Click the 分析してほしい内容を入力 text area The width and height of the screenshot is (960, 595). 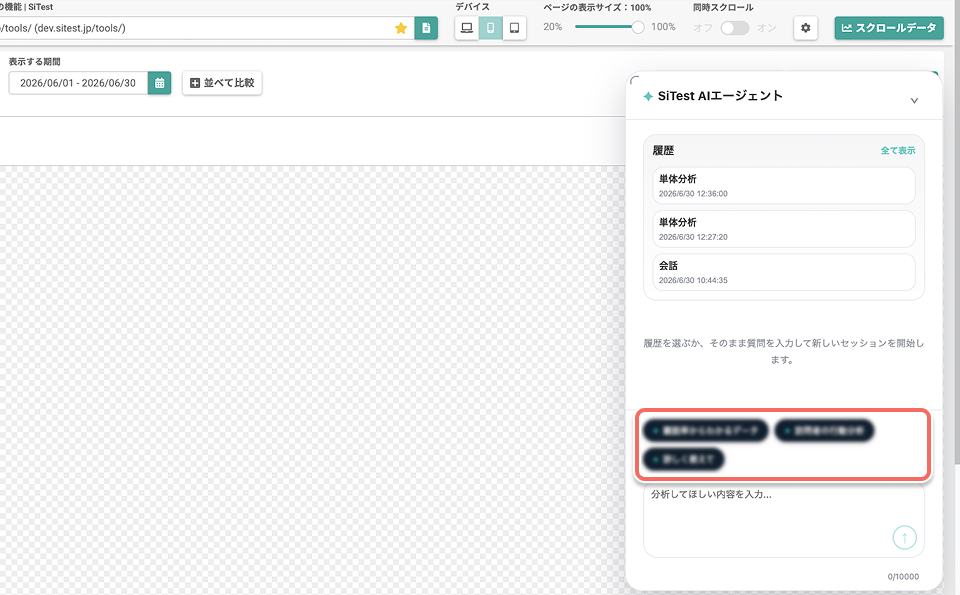point(784,520)
